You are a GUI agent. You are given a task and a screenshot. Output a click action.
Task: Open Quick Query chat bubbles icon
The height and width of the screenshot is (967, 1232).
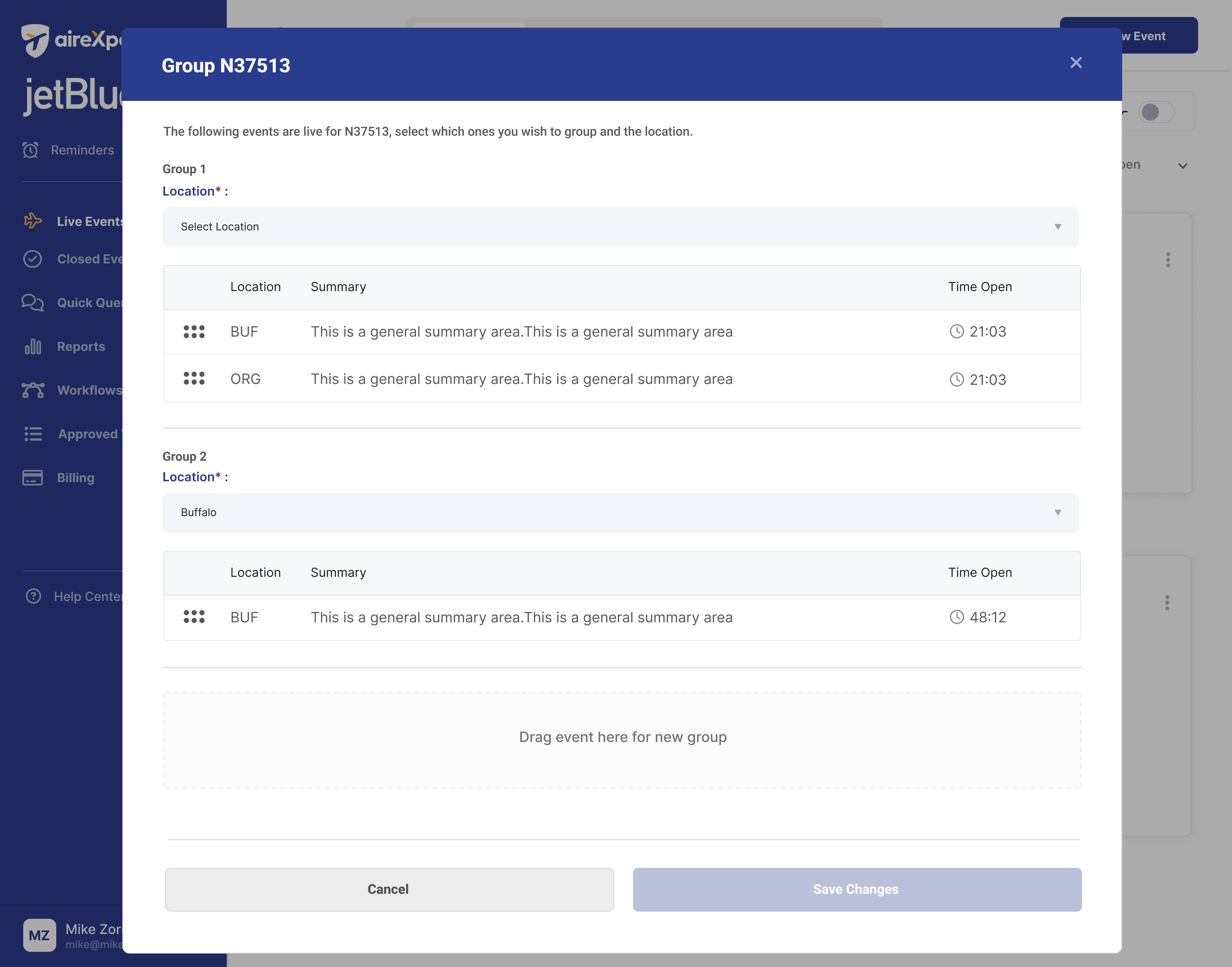pyautogui.click(x=33, y=302)
